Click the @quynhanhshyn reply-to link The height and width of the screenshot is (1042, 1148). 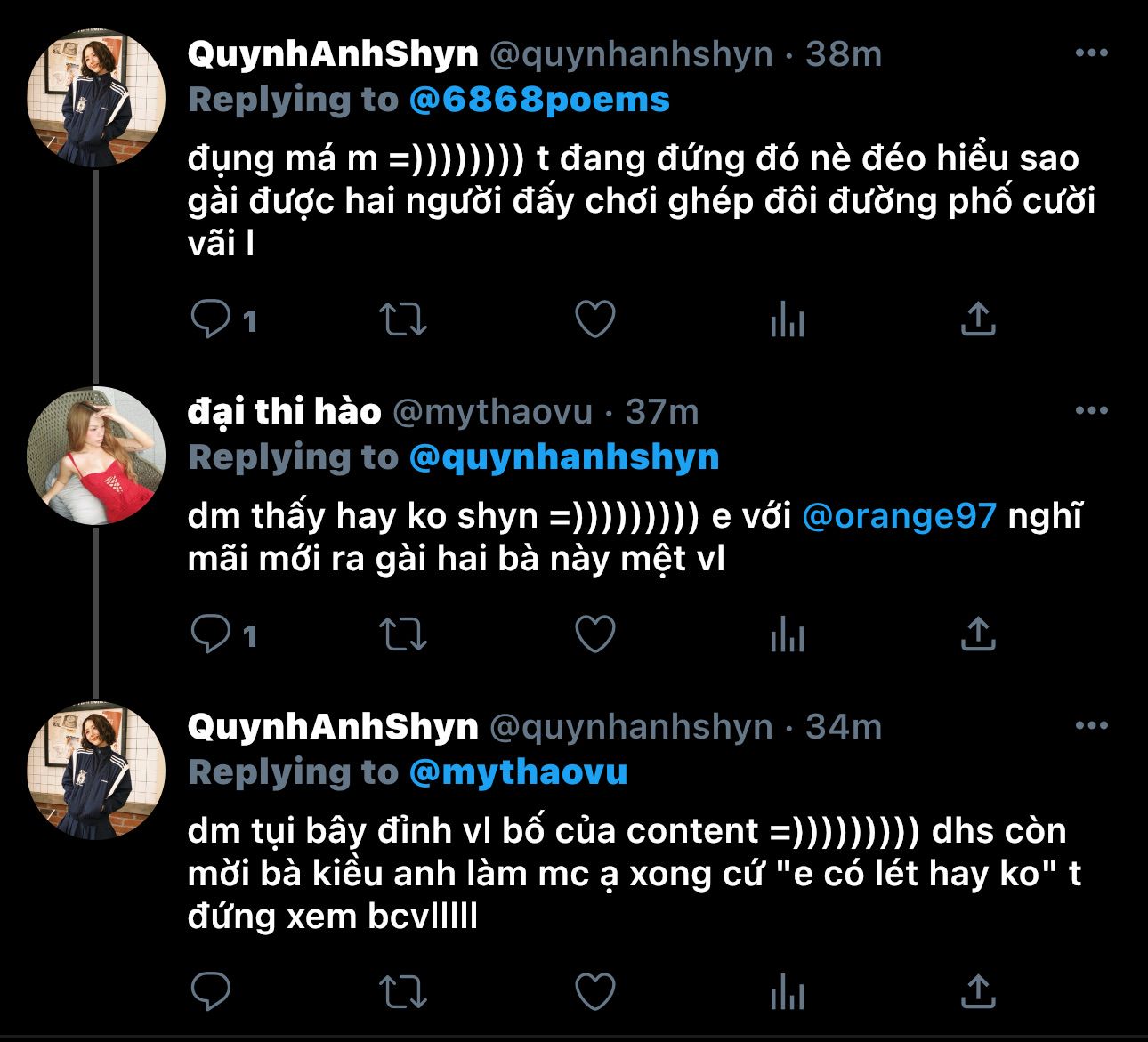point(564,457)
